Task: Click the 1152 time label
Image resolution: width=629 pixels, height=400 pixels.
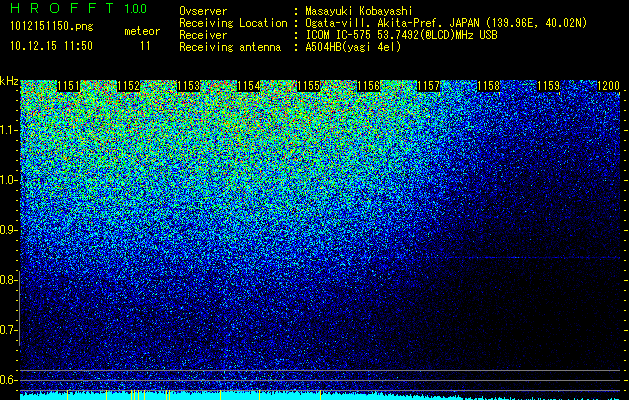Action: (x=128, y=86)
